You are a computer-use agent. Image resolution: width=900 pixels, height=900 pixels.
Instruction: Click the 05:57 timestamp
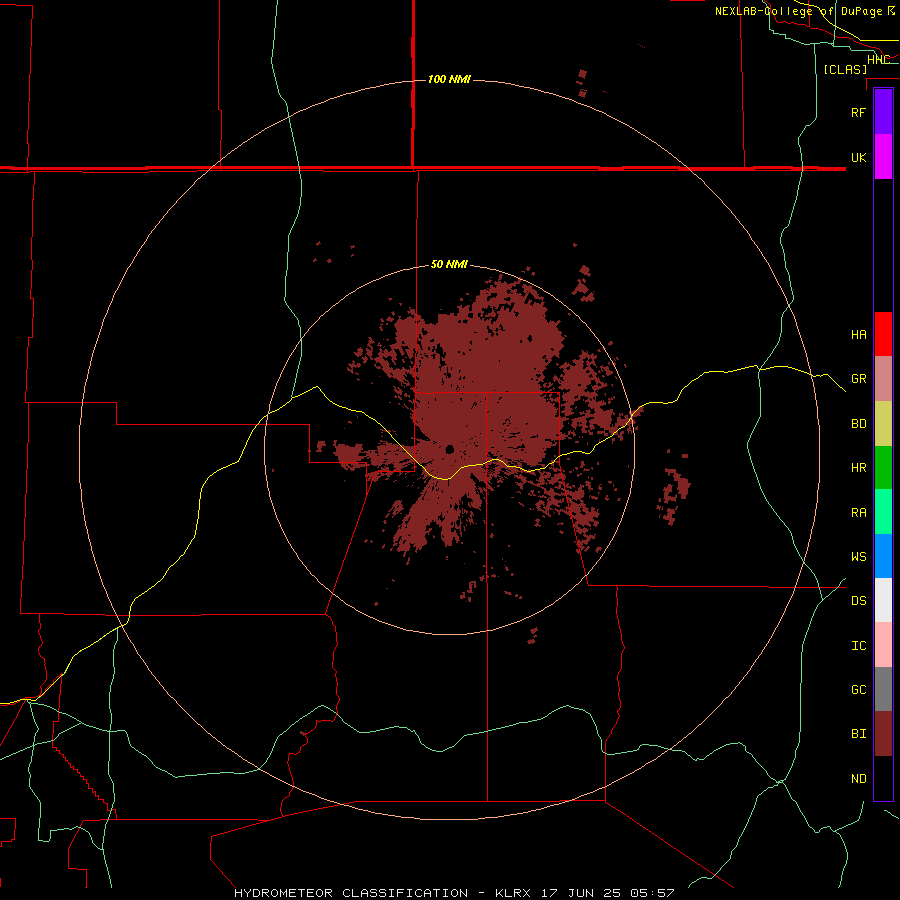pos(651,893)
